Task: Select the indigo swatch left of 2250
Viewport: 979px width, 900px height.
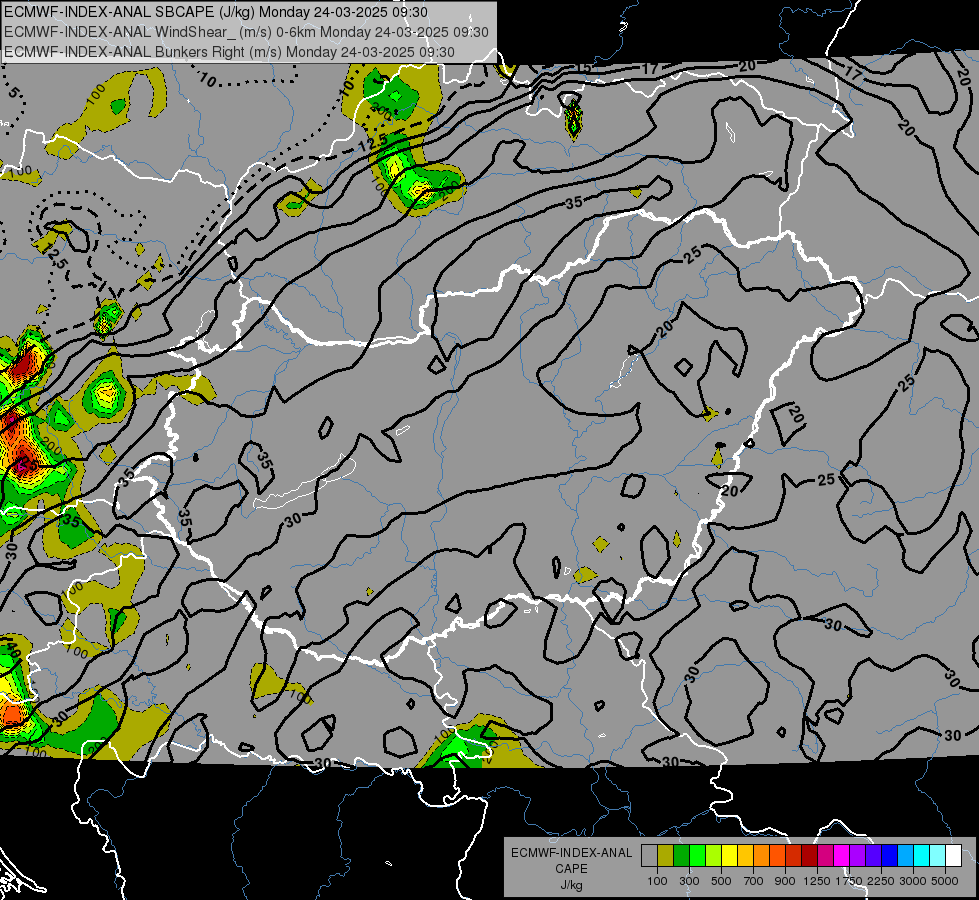Action: click(873, 856)
